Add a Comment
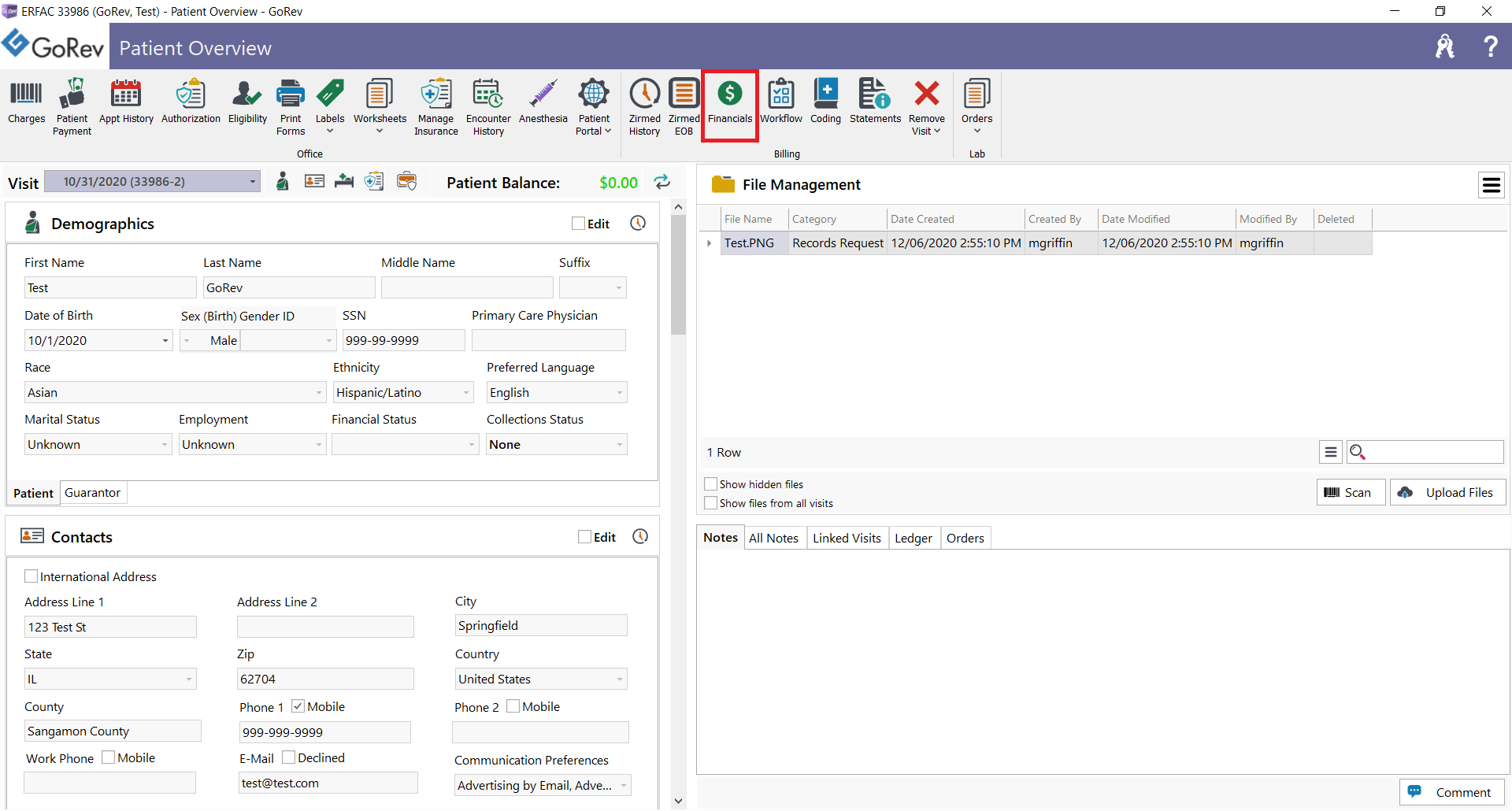The height and width of the screenshot is (811, 1512). pyautogui.click(x=1451, y=792)
